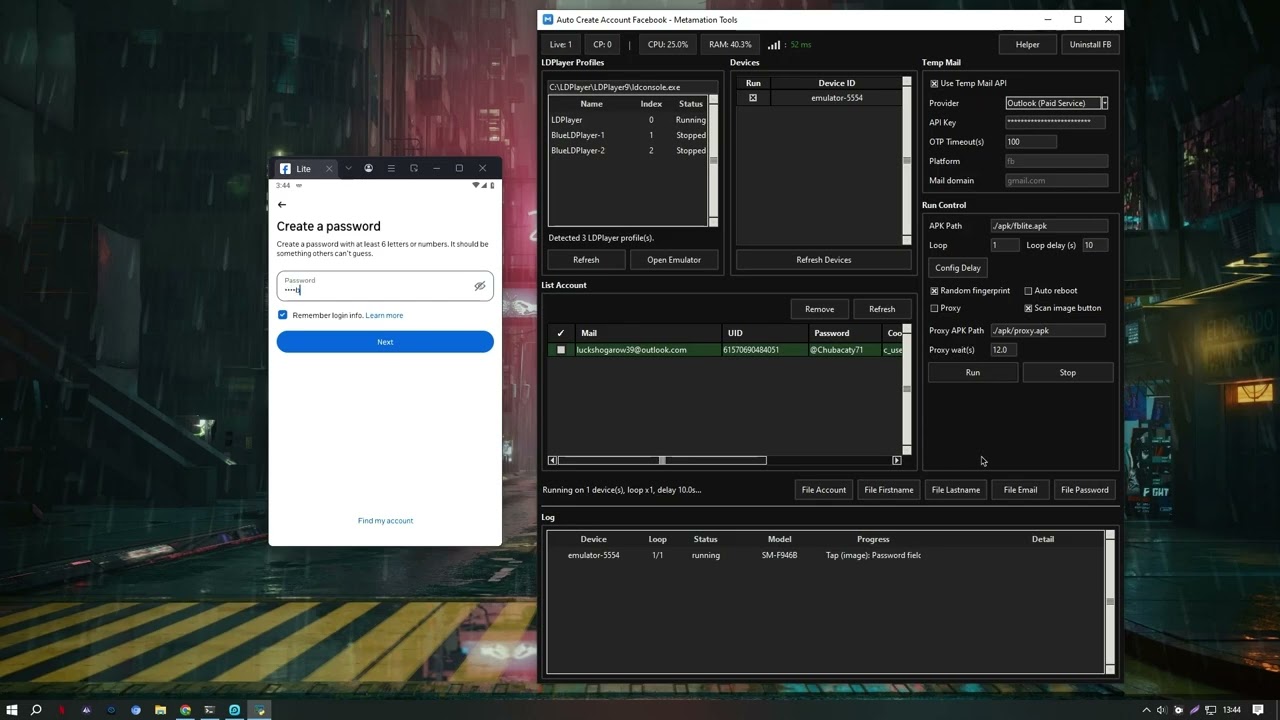The height and width of the screenshot is (720, 1280).
Task: Toggle password visibility eye icon
Action: 480,286
